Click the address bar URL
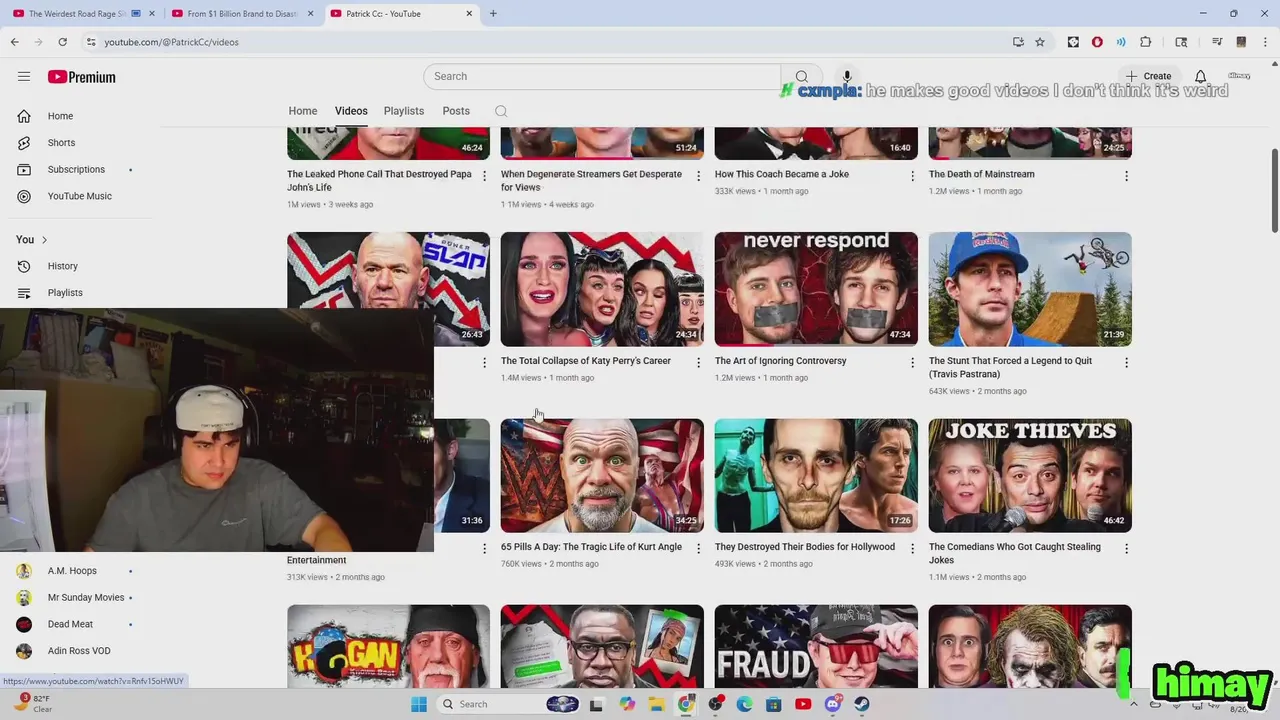The height and width of the screenshot is (720, 1280). coord(171,42)
